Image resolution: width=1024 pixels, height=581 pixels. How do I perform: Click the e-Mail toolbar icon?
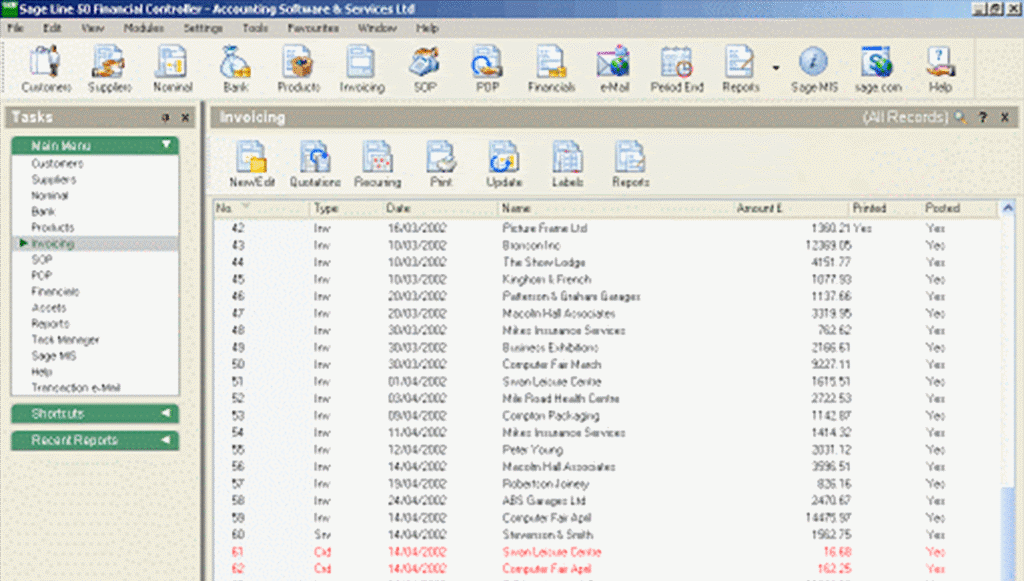[x=614, y=69]
